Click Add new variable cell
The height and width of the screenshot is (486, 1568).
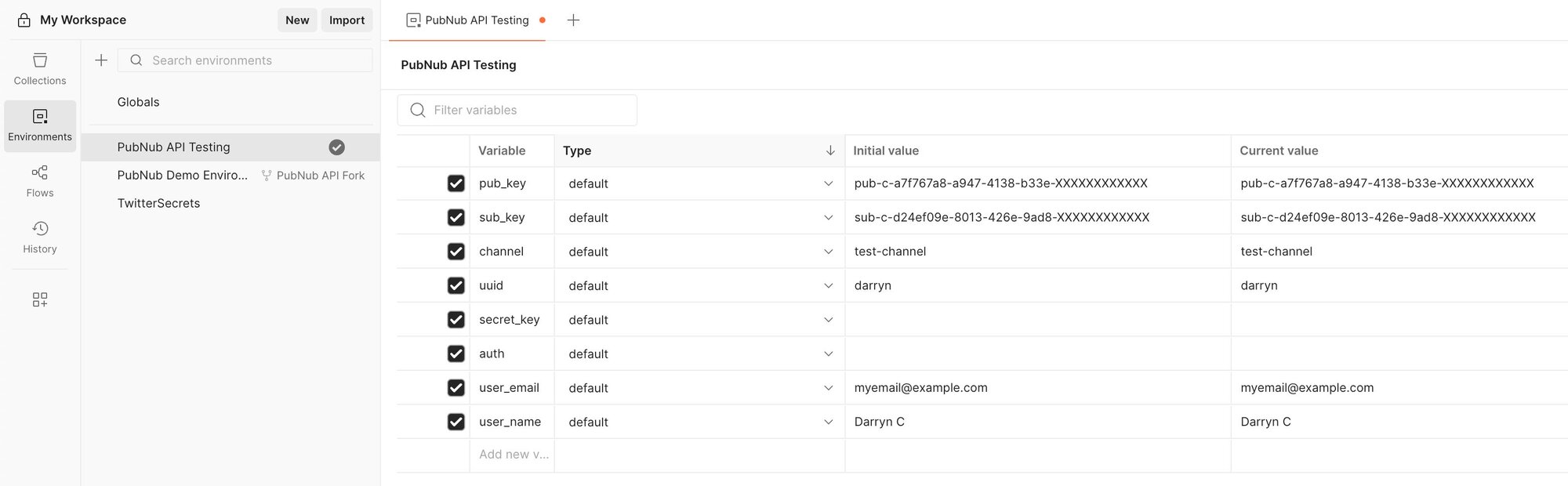(x=513, y=455)
